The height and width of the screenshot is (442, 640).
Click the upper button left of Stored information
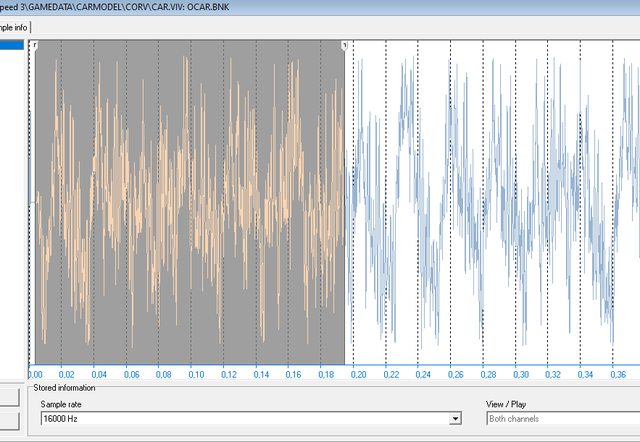(9, 397)
